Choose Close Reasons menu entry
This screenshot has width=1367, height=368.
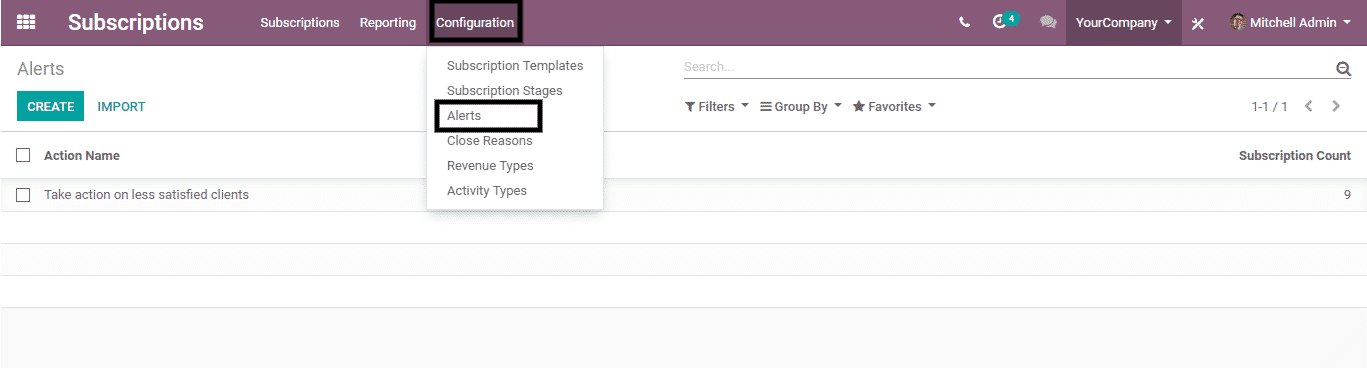[490, 141]
